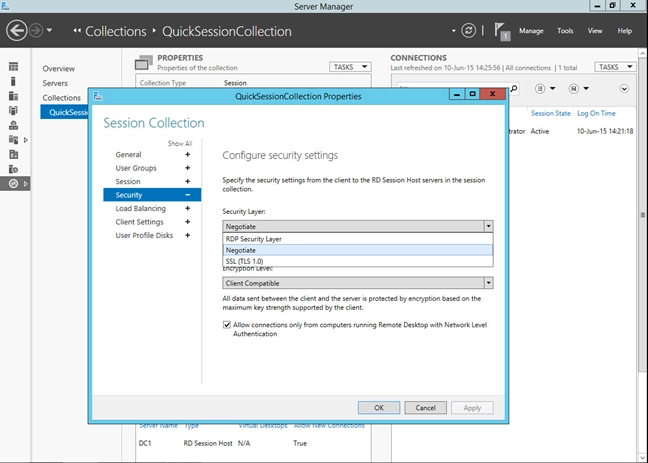The width and height of the screenshot is (648, 463).
Task: Choose SSL (TLS 1.0) option
Action: click(358, 261)
